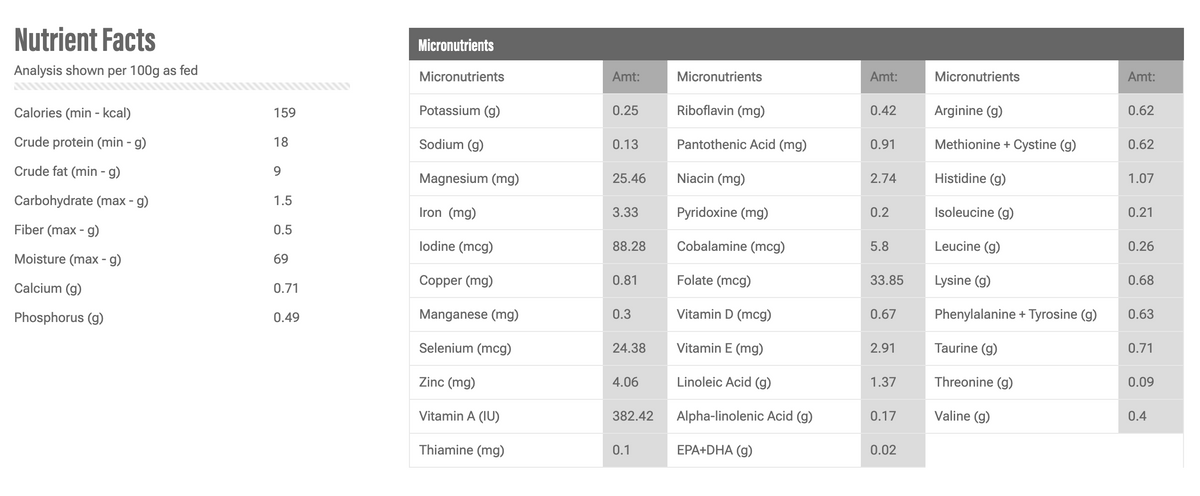
Task: Click the Moisture (max - g) value 69
Action: coord(281,259)
